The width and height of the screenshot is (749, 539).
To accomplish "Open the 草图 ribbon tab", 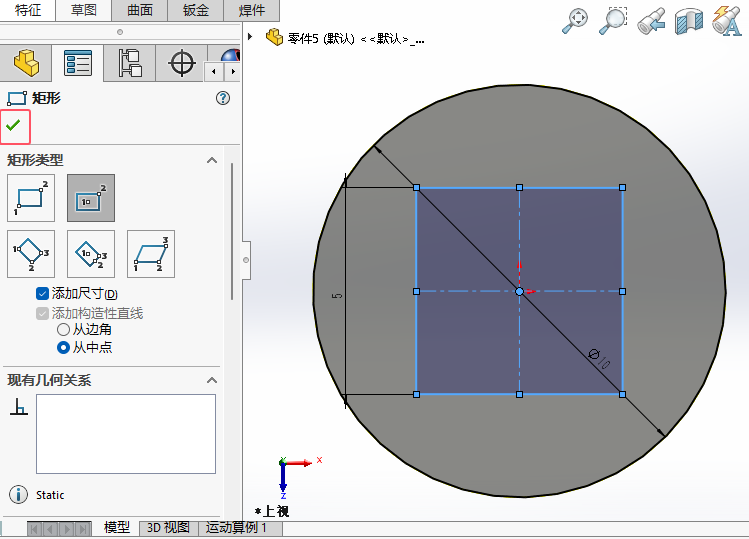I will [x=84, y=10].
